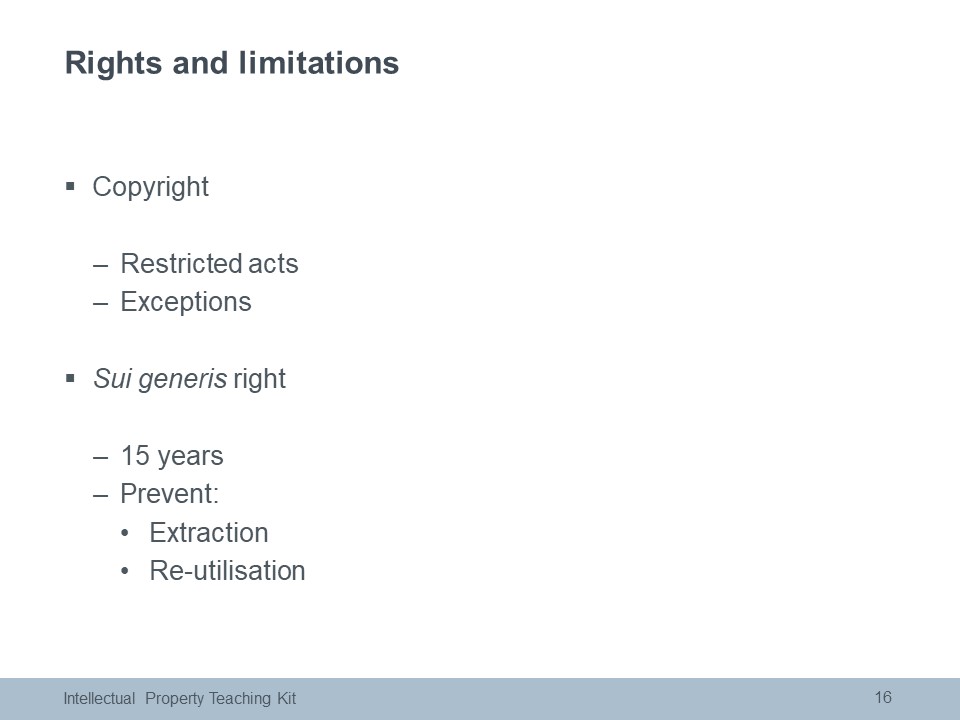Click the Prevent: sub-item
The image size is (960, 720).
(170, 494)
